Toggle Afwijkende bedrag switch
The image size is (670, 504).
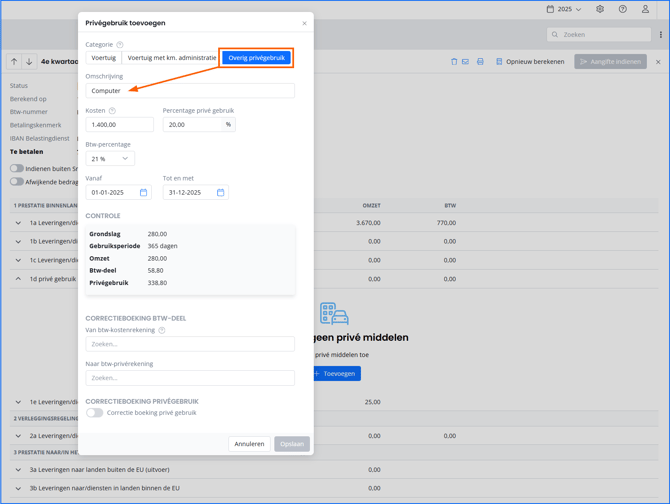coord(17,182)
